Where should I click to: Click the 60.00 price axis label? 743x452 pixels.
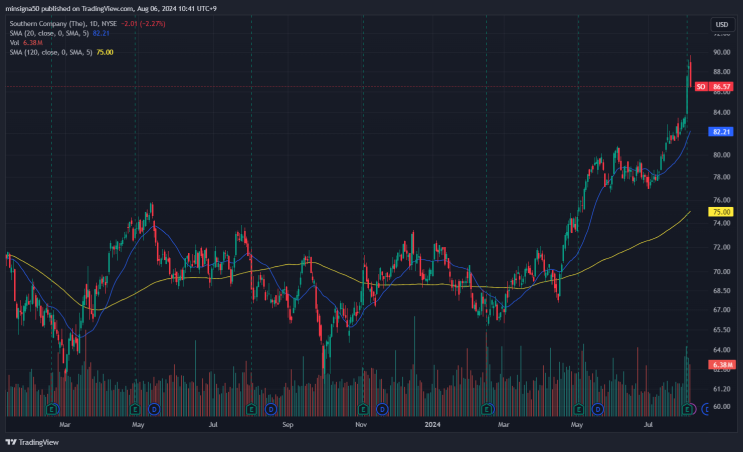click(x=722, y=407)
